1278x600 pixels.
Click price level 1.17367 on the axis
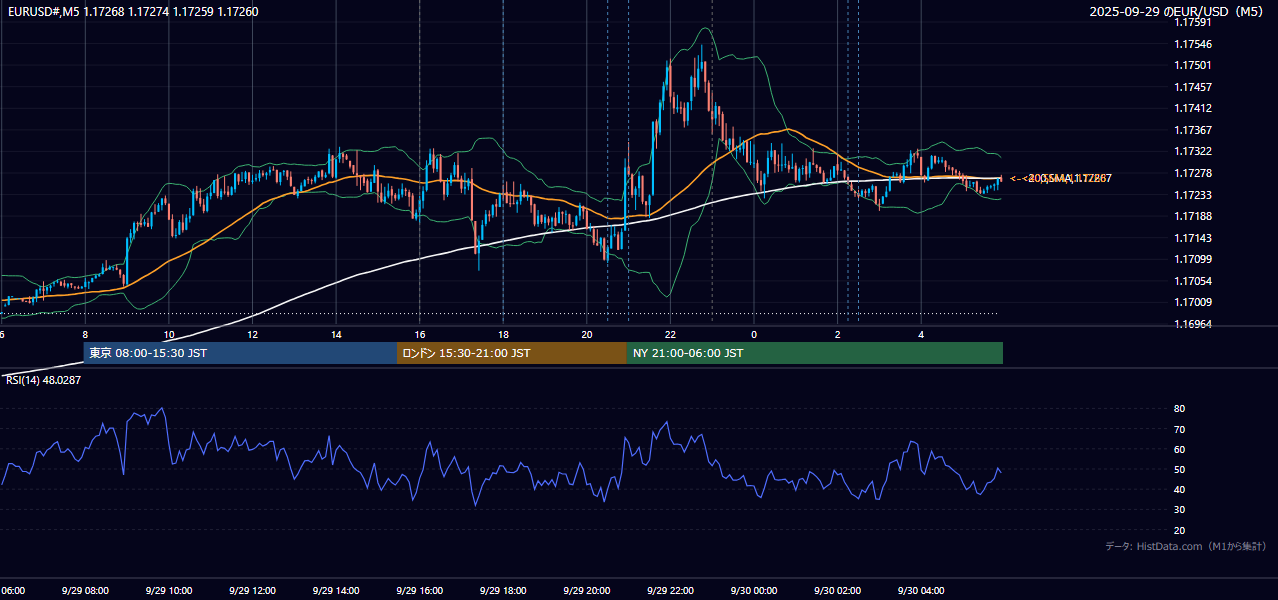pyautogui.click(x=1193, y=130)
